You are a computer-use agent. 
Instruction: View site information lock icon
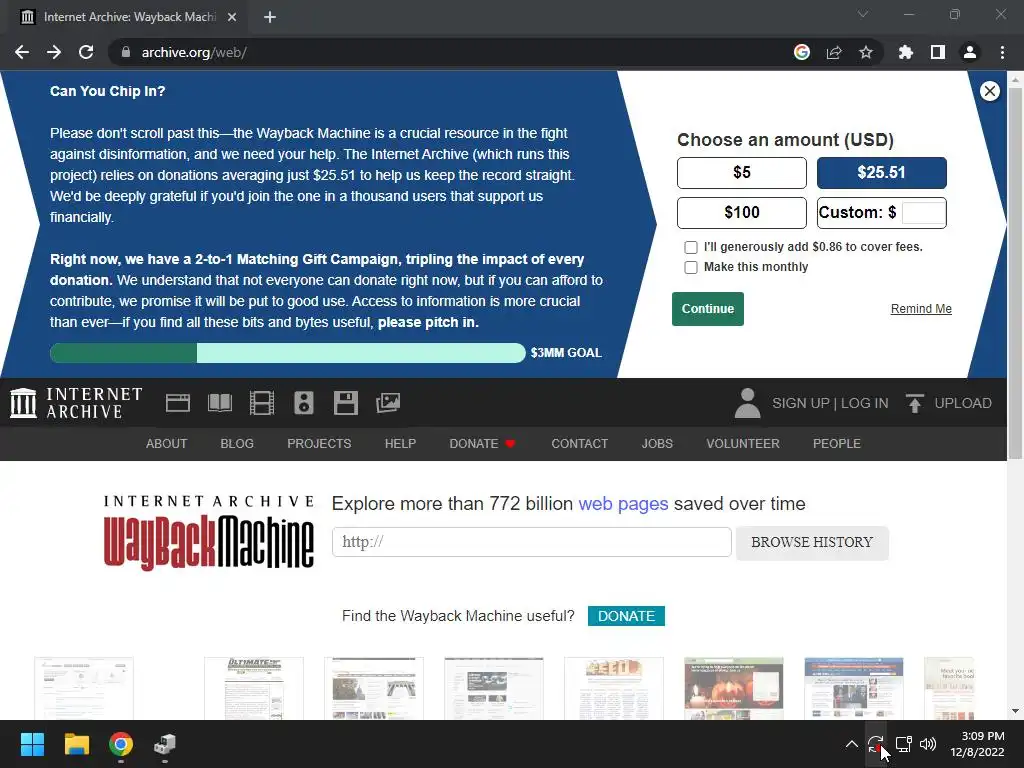click(x=126, y=52)
